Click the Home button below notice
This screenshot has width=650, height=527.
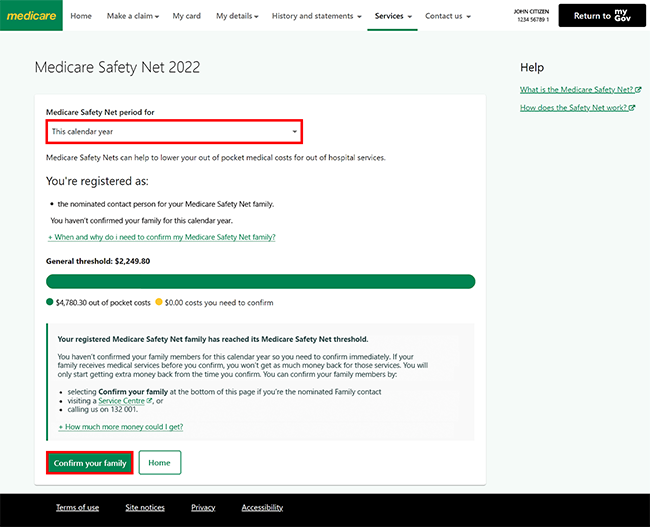pos(160,463)
